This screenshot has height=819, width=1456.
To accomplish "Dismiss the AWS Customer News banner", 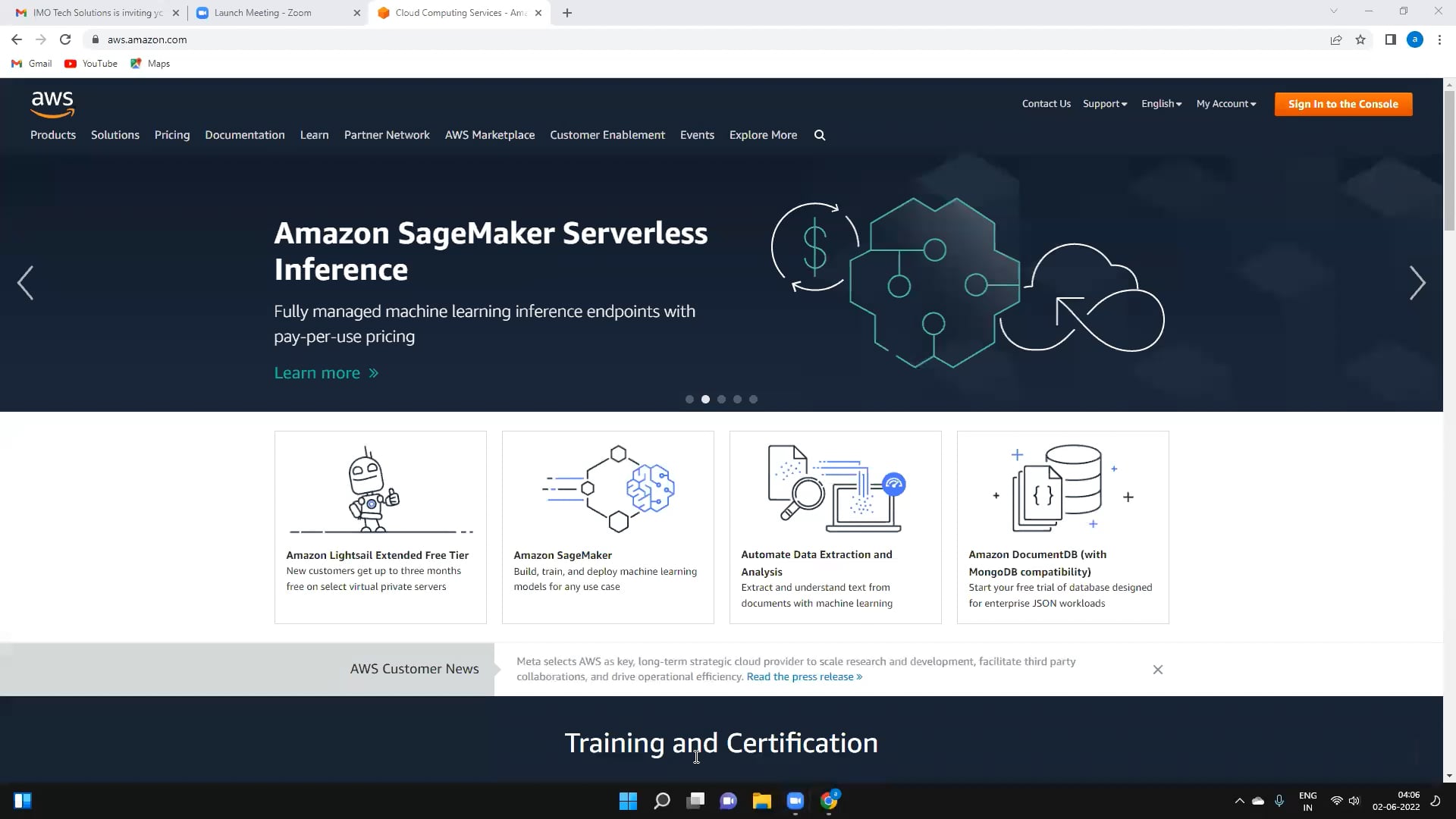I will [x=1157, y=670].
